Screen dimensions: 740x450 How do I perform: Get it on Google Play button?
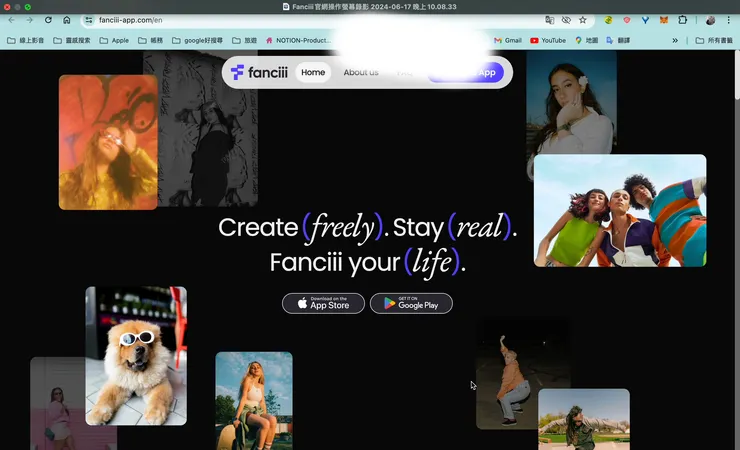[411, 303]
